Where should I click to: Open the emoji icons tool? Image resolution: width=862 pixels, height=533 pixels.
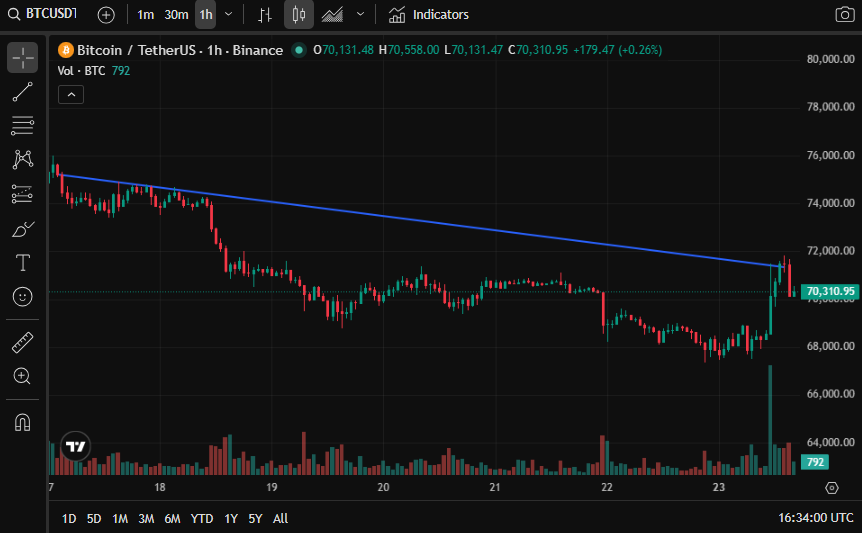click(23, 297)
